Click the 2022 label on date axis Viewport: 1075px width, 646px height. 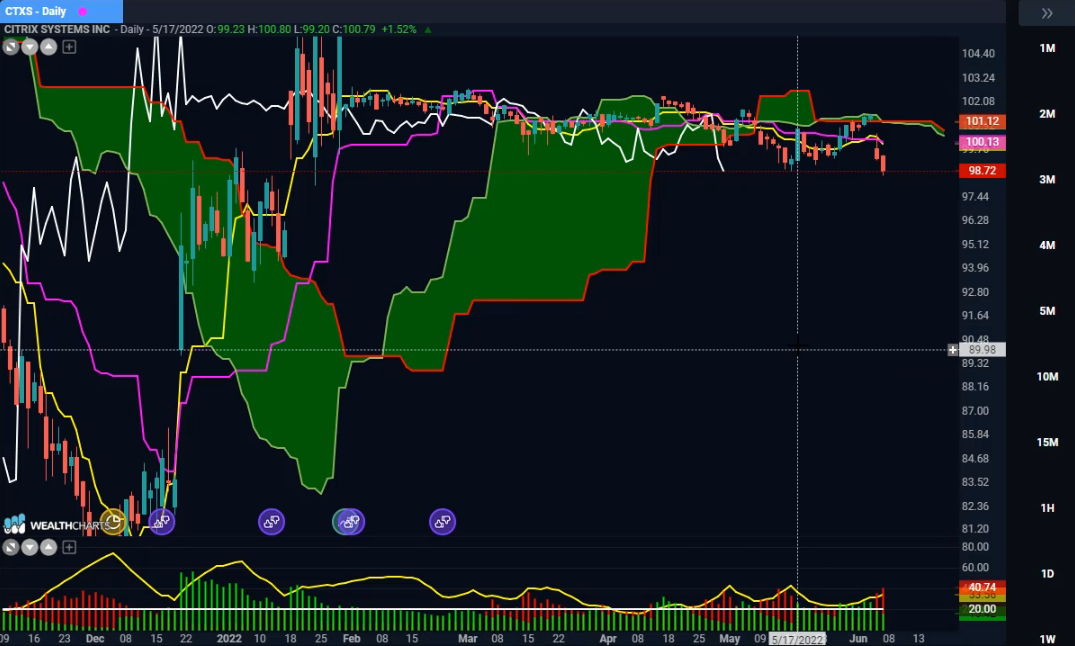tap(229, 638)
